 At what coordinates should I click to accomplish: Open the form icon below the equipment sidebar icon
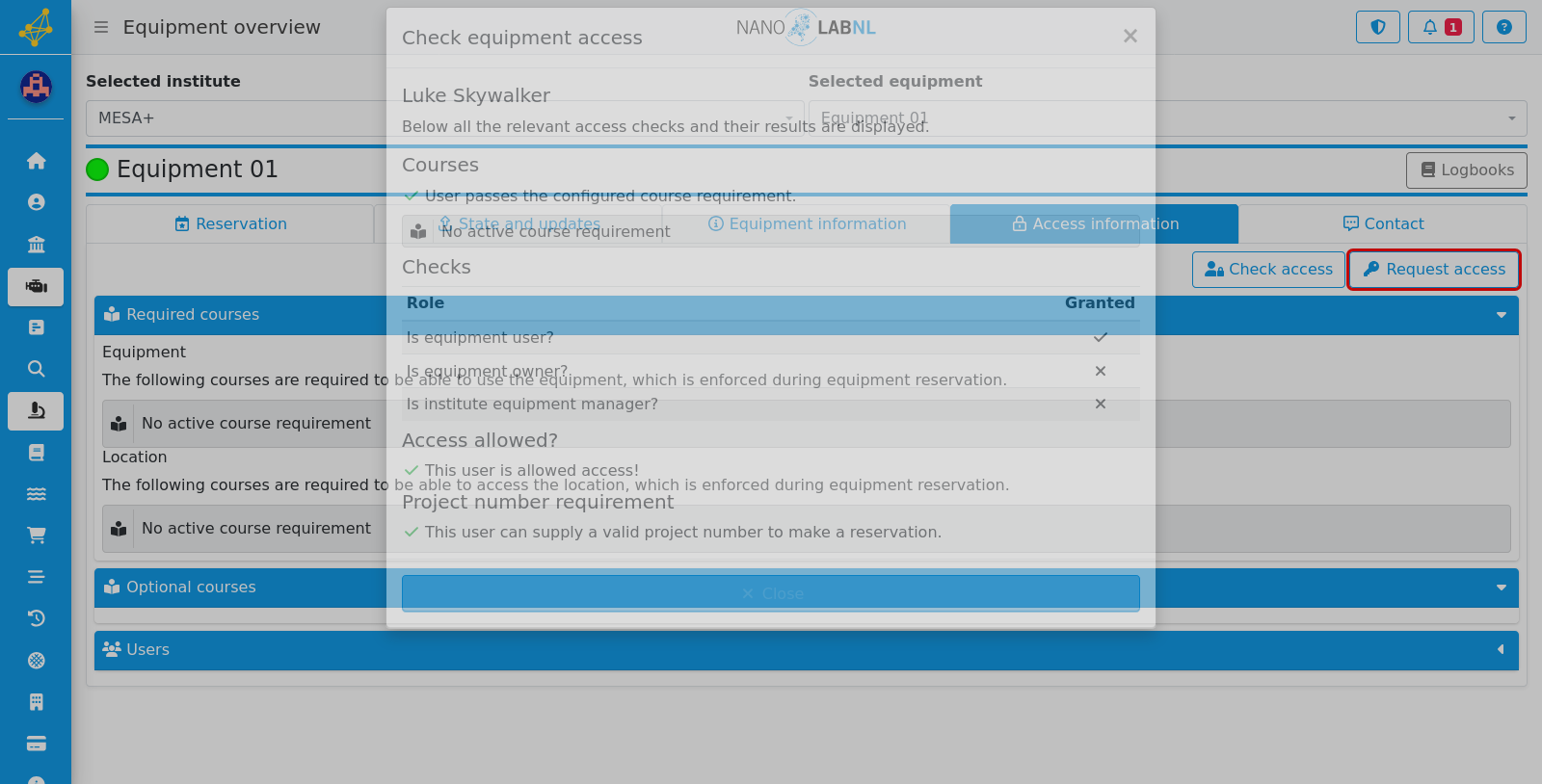click(36, 327)
